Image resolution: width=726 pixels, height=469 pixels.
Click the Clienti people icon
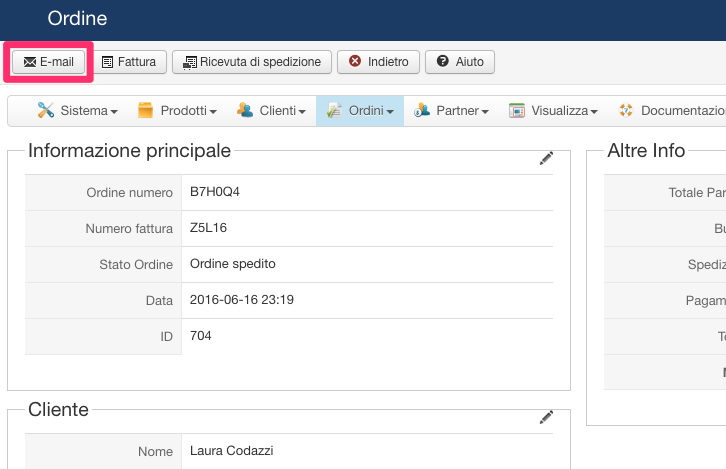(244, 111)
